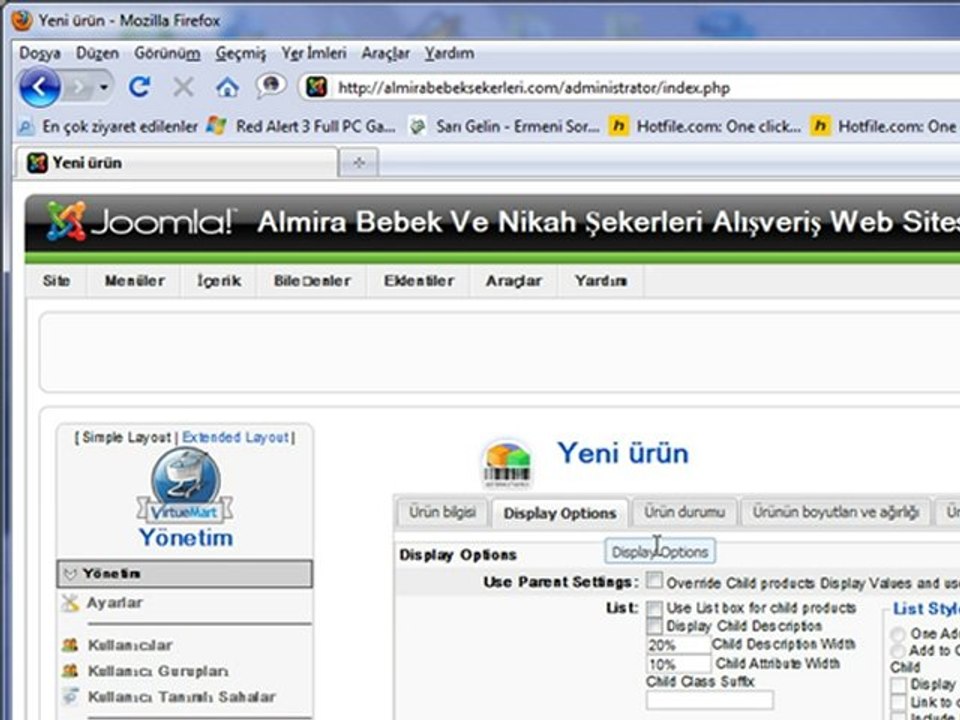Screen dimensions: 960x720
Task: Open Joomla Menüler menu
Action: pyautogui.click(x=134, y=281)
